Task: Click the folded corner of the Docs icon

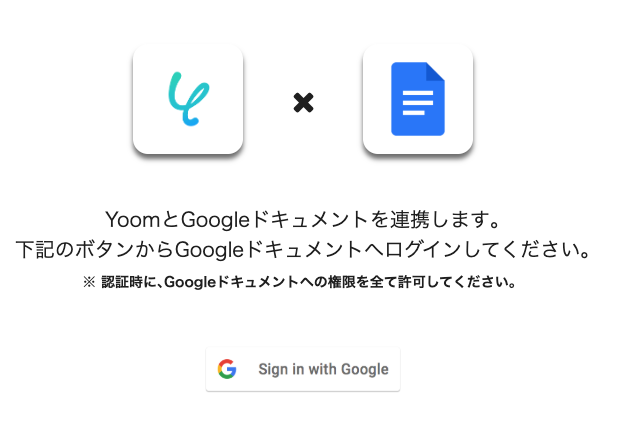Action: pos(435,71)
